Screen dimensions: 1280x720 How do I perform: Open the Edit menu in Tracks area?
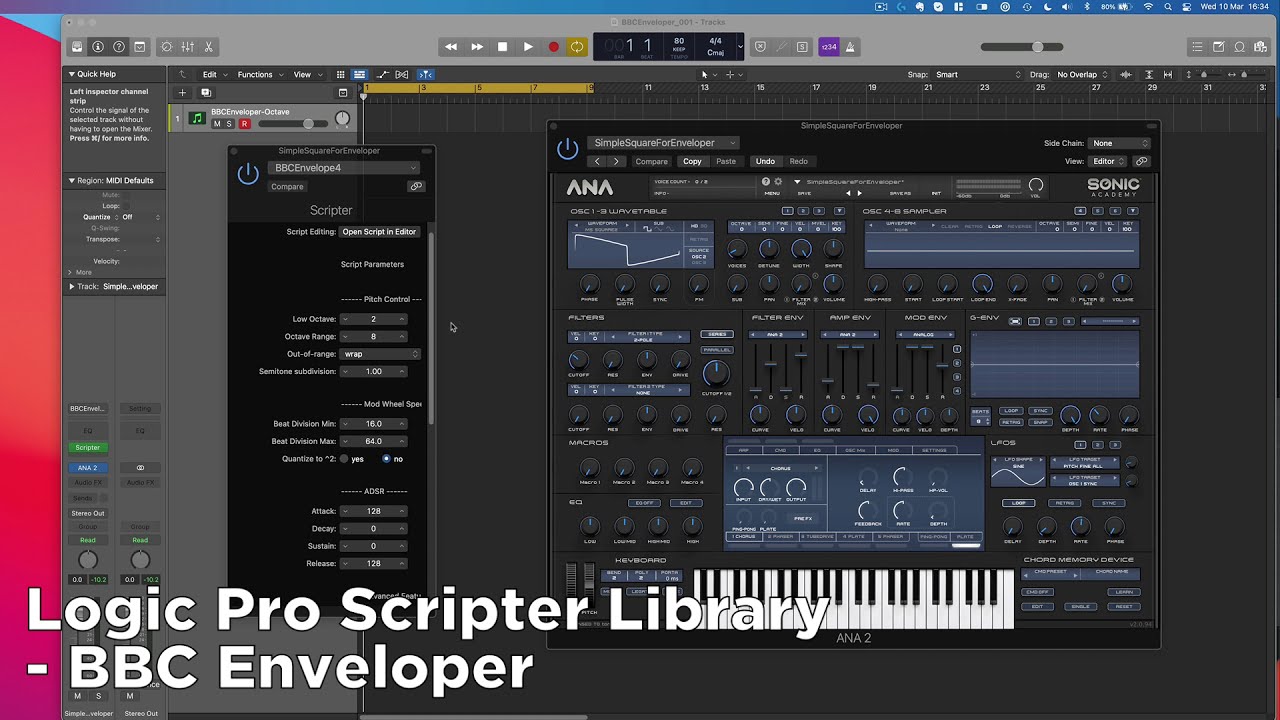coord(213,74)
